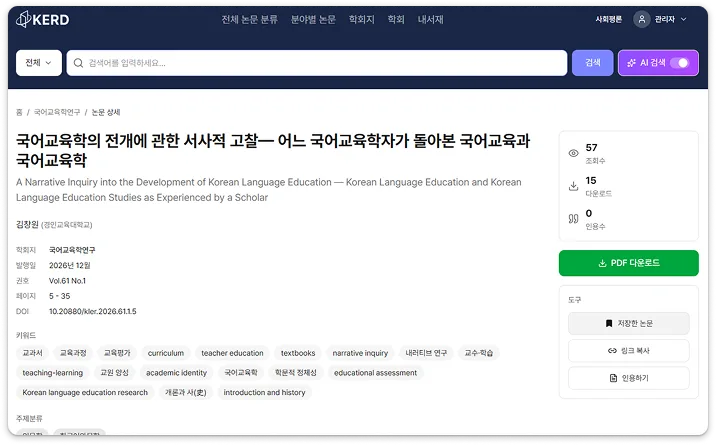Select keyword tag Korean language education research
Screen dimensions: 716x445
click(85, 393)
